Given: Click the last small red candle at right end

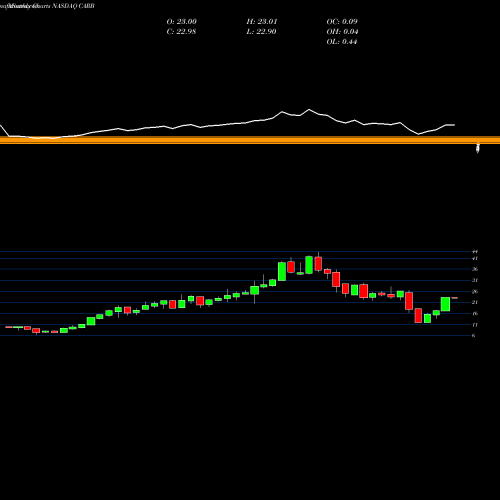Looking at the screenshot, I should tap(455, 298).
